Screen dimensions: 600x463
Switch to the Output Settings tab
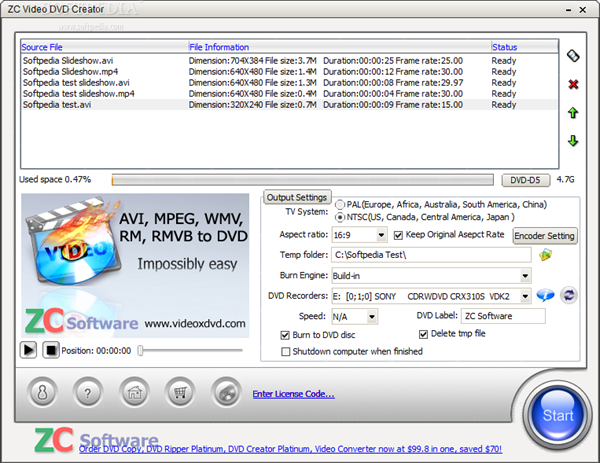click(x=297, y=197)
